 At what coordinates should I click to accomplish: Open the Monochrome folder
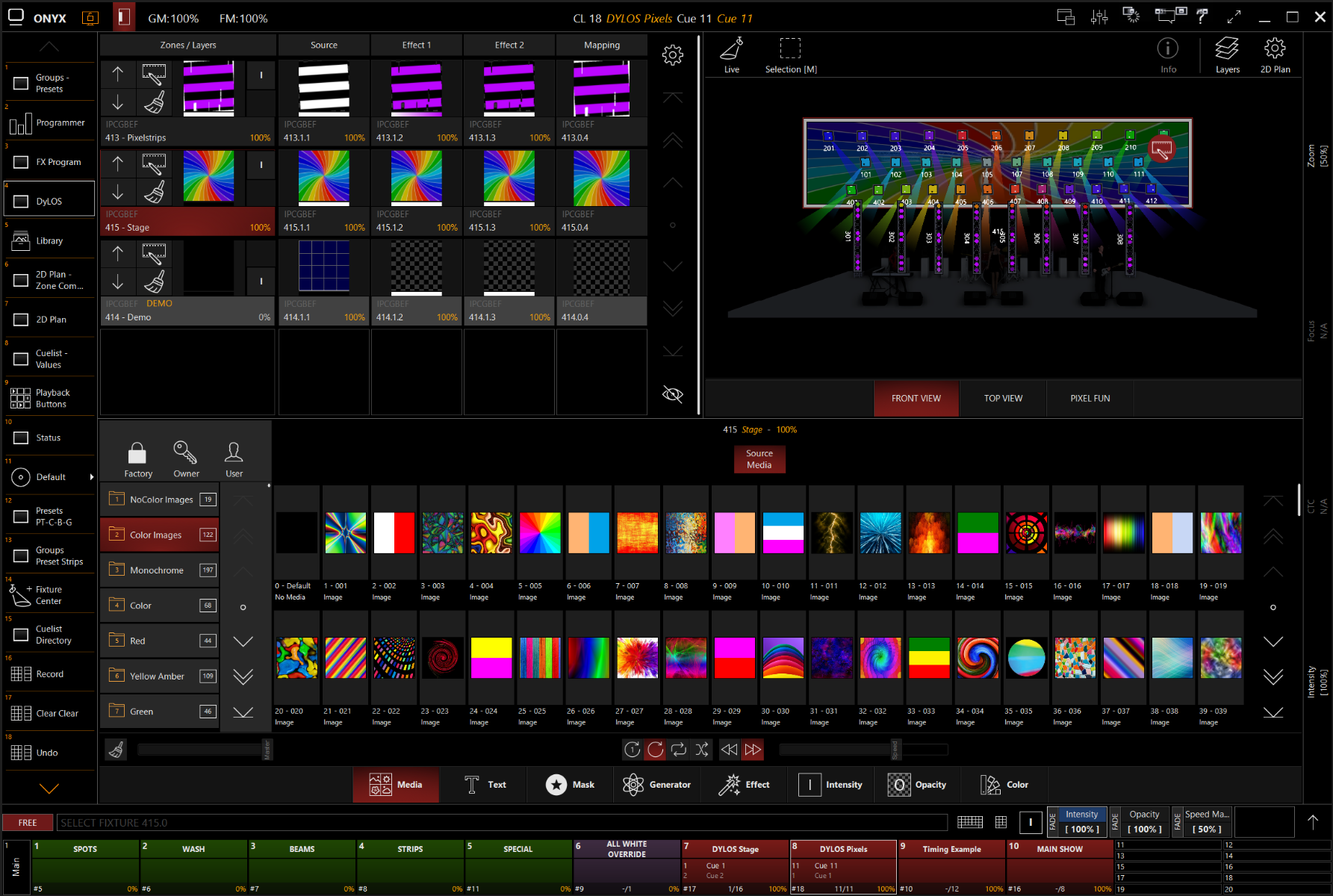click(160, 570)
